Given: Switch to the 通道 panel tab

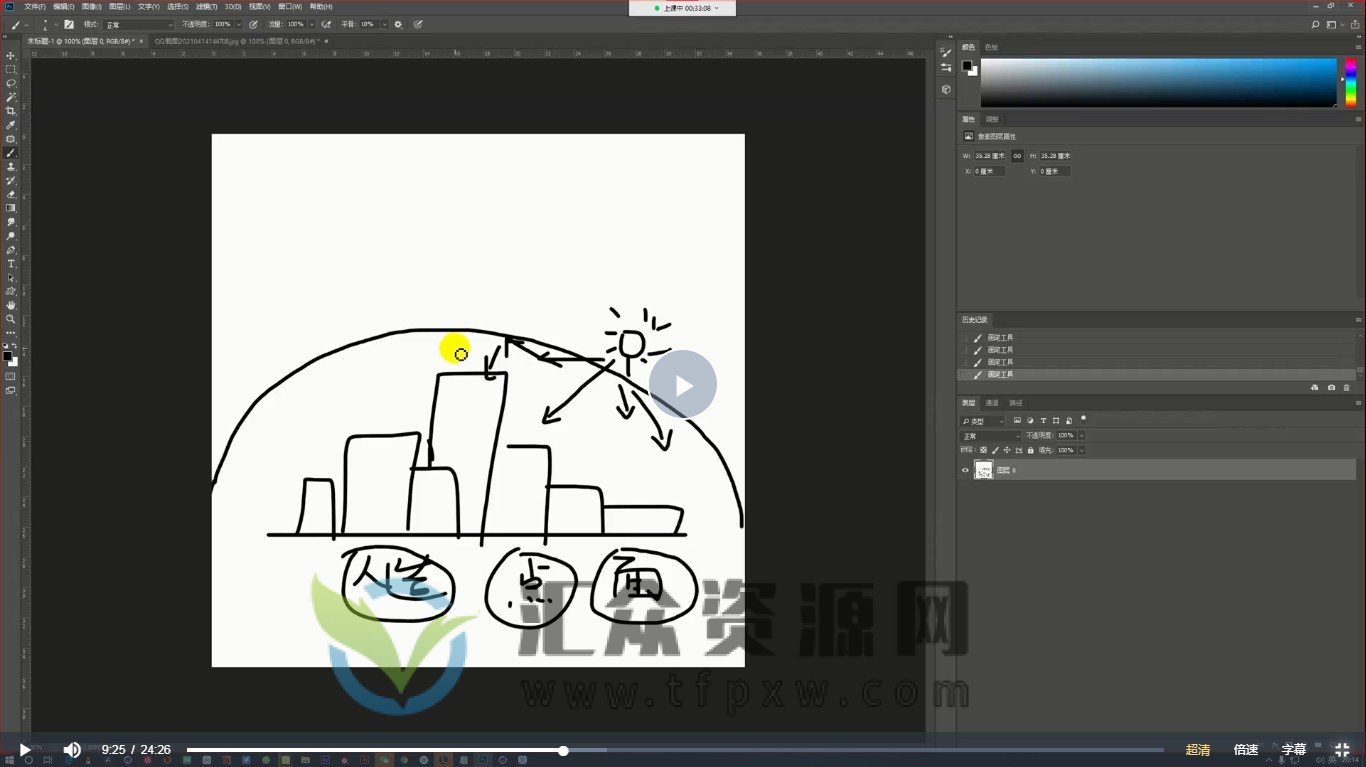Looking at the screenshot, I should [x=992, y=402].
